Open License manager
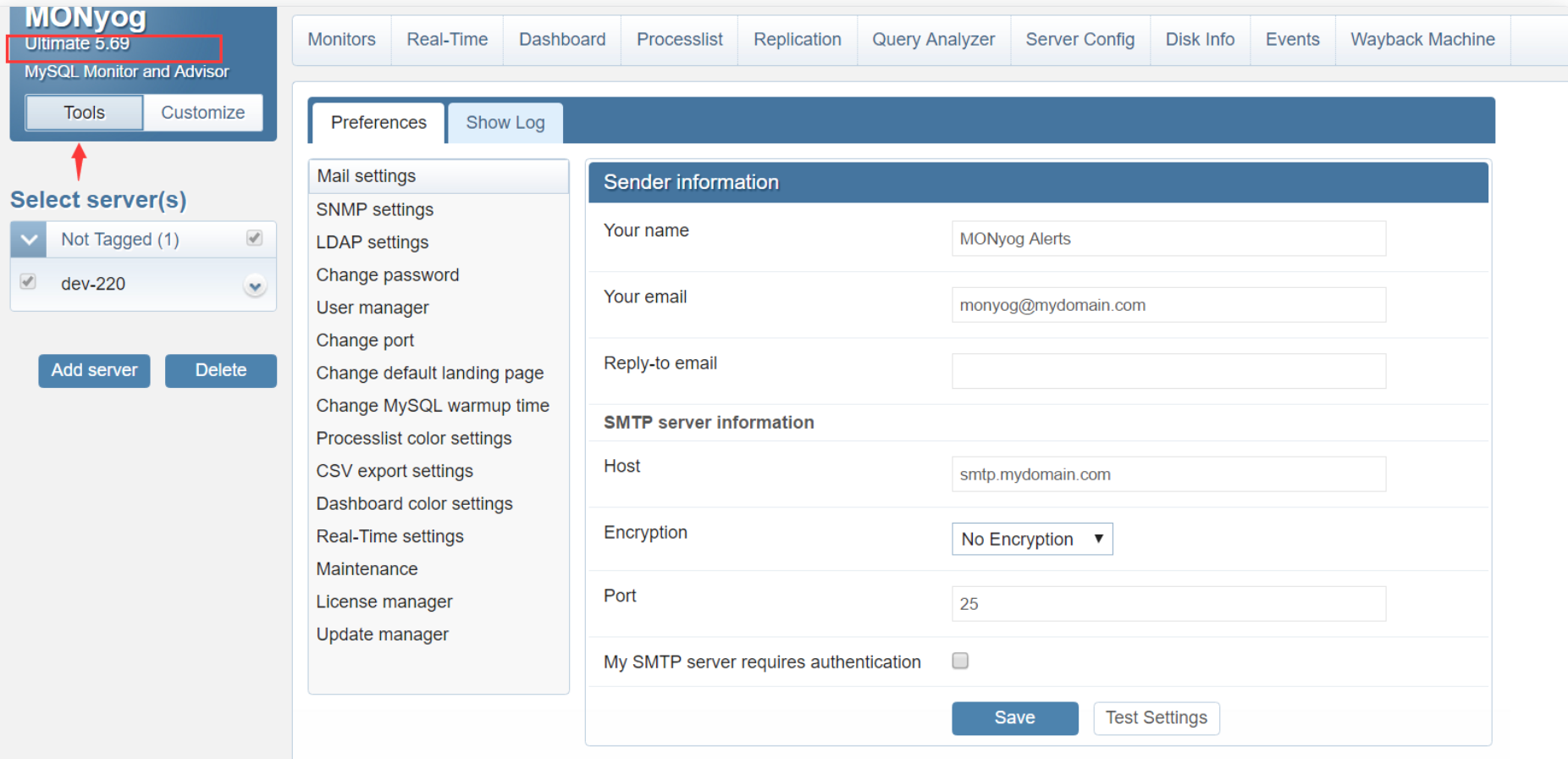This screenshot has width=1568, height=759. coord(384,601)
